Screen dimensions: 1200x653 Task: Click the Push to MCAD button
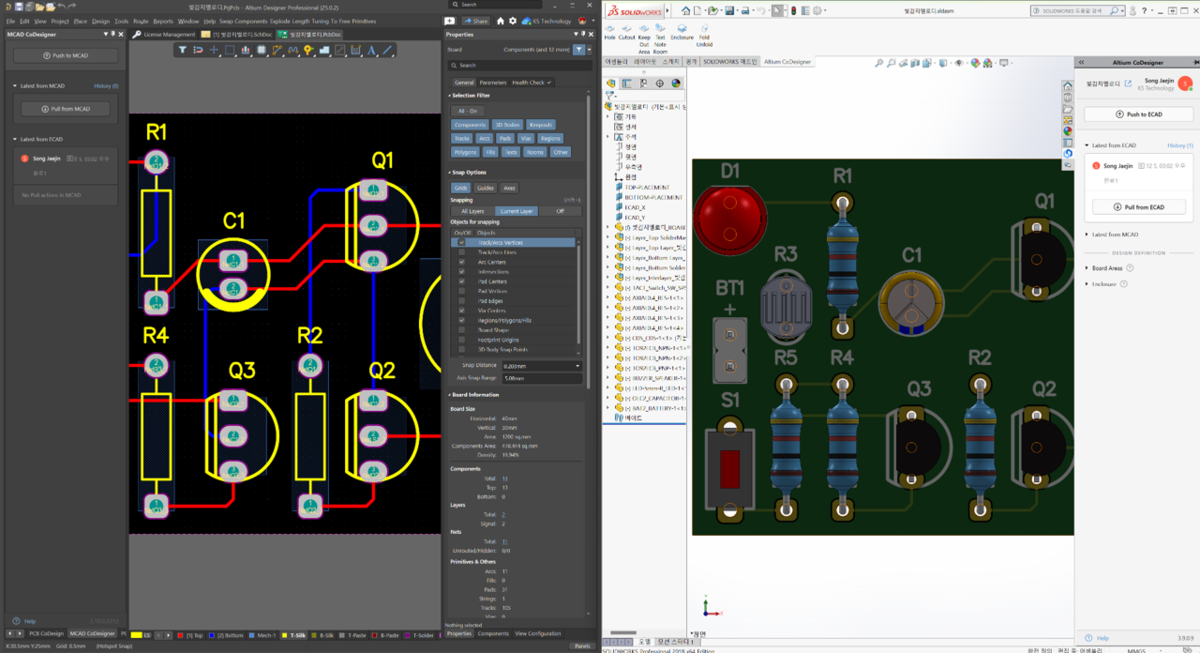tap(65, 54)
